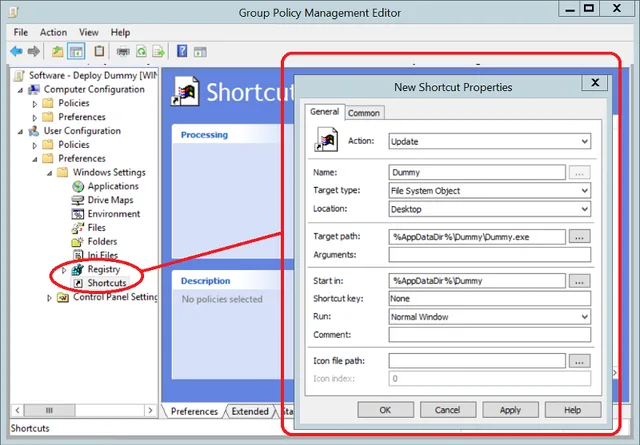The image size is (640, 445).
Task: Expand Policies under User Configuration
Action: tap(35, 146)
